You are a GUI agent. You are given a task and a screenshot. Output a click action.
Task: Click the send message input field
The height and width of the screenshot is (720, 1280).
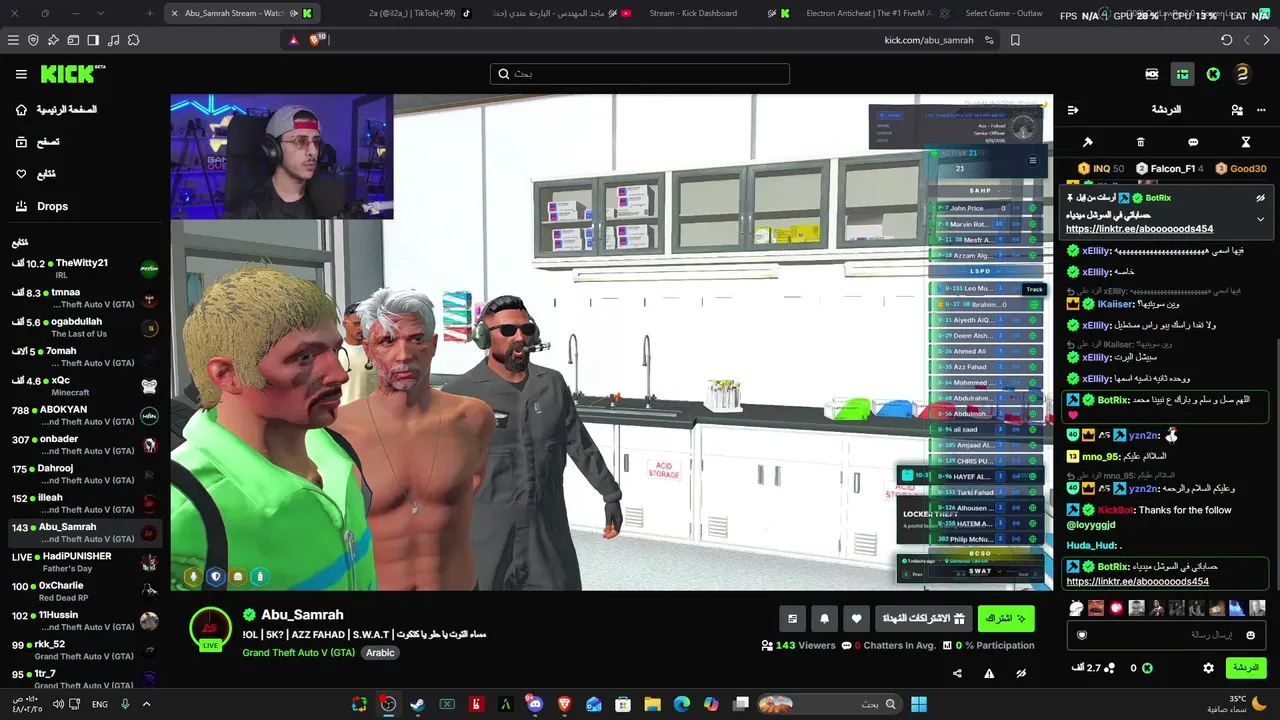click(1165, 635)
